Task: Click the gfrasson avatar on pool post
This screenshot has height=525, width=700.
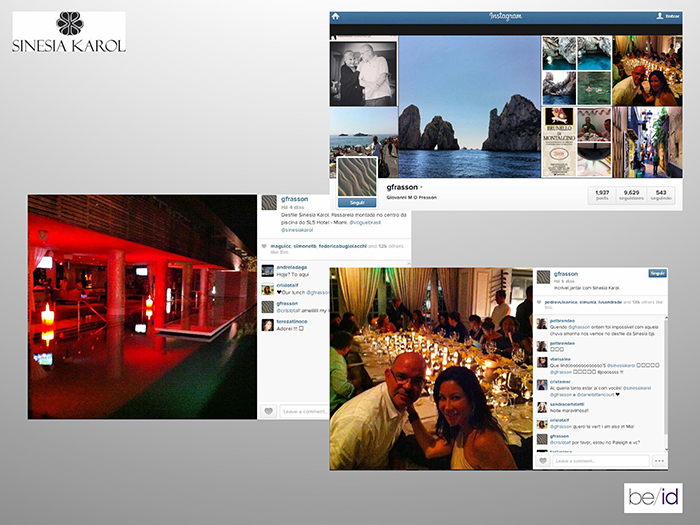Action: pos(269,203)
